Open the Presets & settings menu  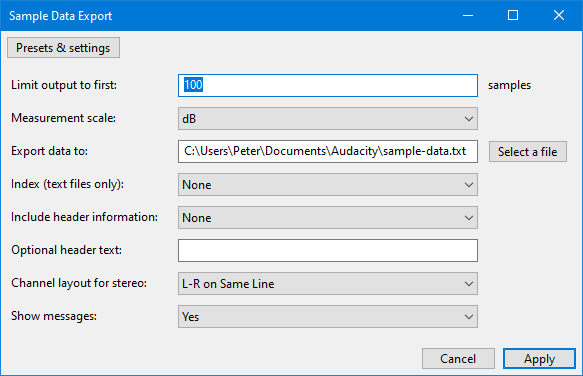[63, 48]
